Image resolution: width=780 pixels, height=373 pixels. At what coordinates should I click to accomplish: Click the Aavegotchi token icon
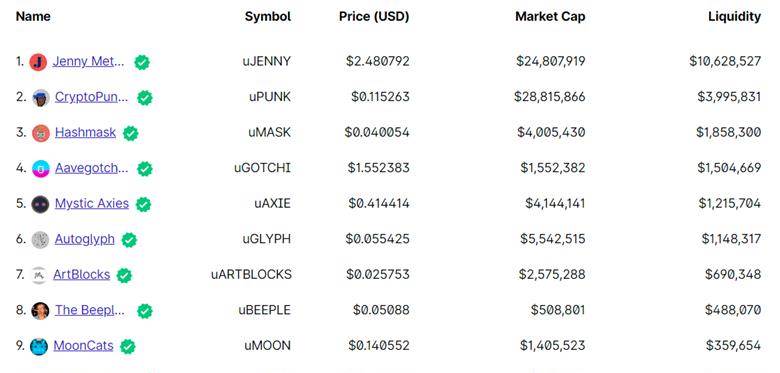[41, 169]
